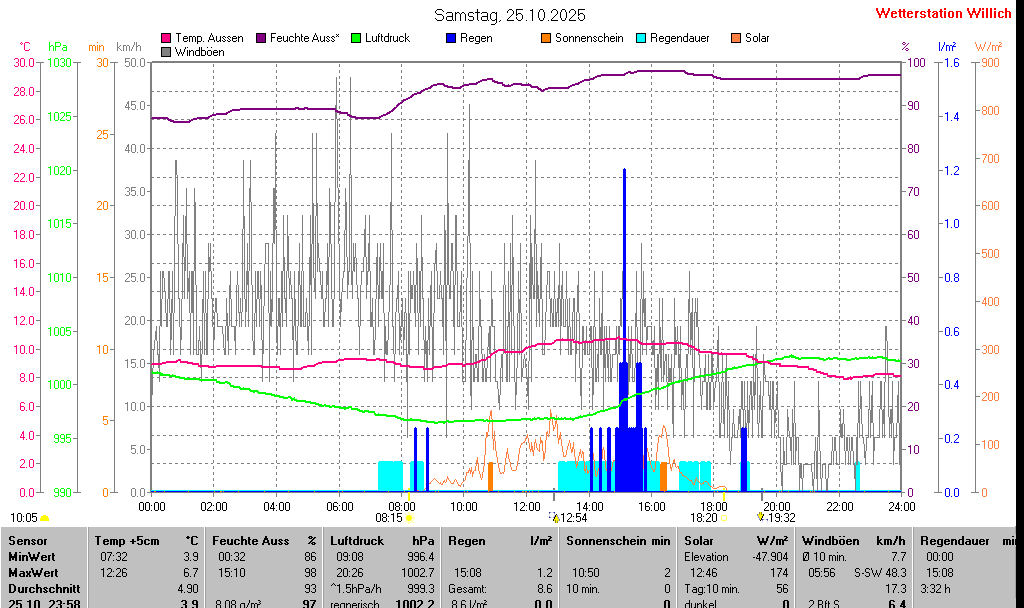Click the sunrise marker at 08:15
Image resolution: width=1024 pixels, height=608 pixels.
[409, 518]
